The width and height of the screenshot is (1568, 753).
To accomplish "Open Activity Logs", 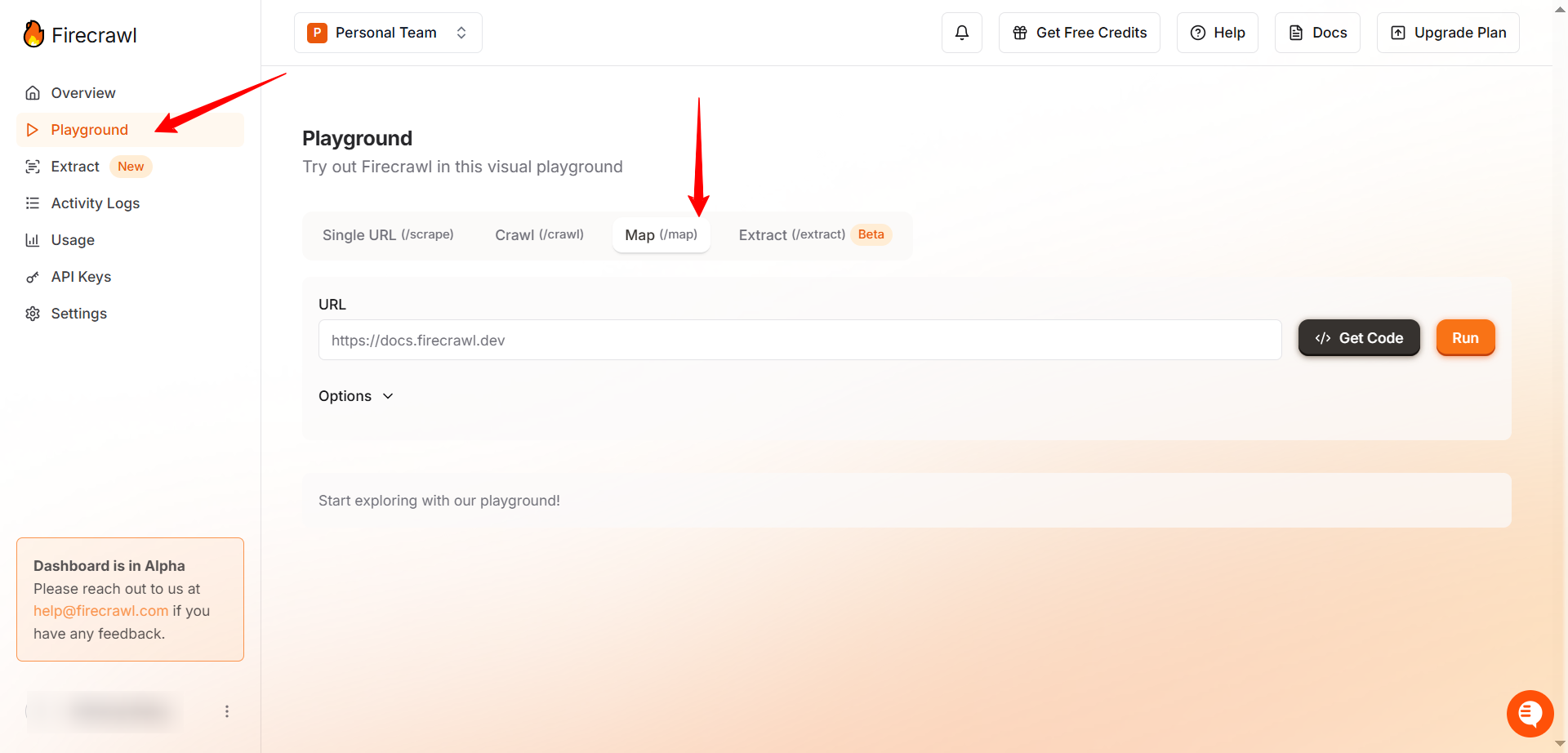I will [x=130, y=203].
